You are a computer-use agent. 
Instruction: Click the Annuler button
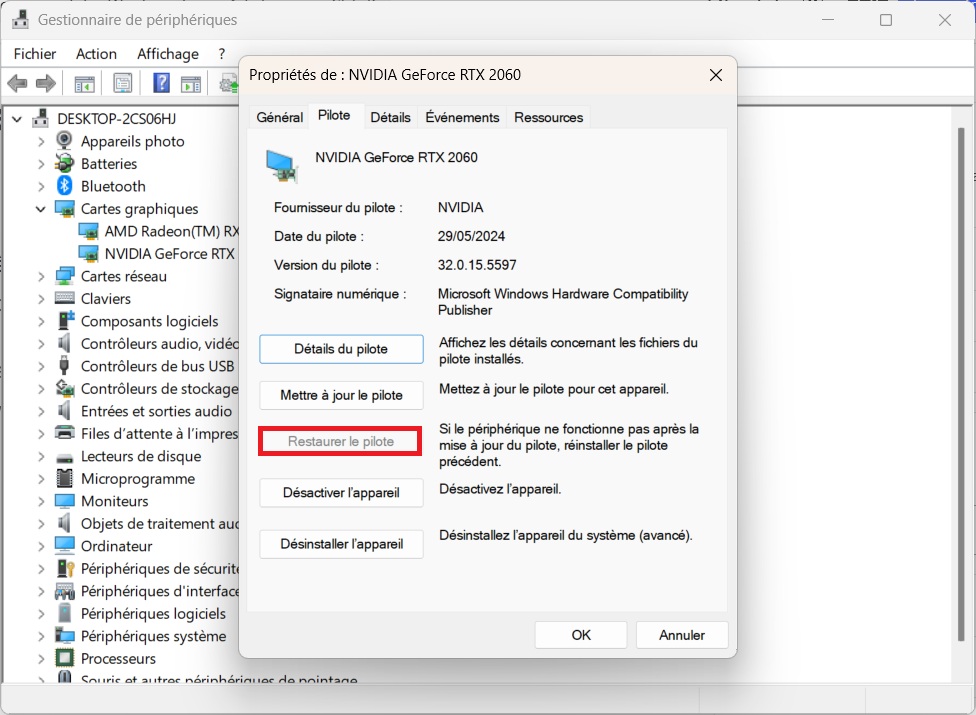[682, 635]
